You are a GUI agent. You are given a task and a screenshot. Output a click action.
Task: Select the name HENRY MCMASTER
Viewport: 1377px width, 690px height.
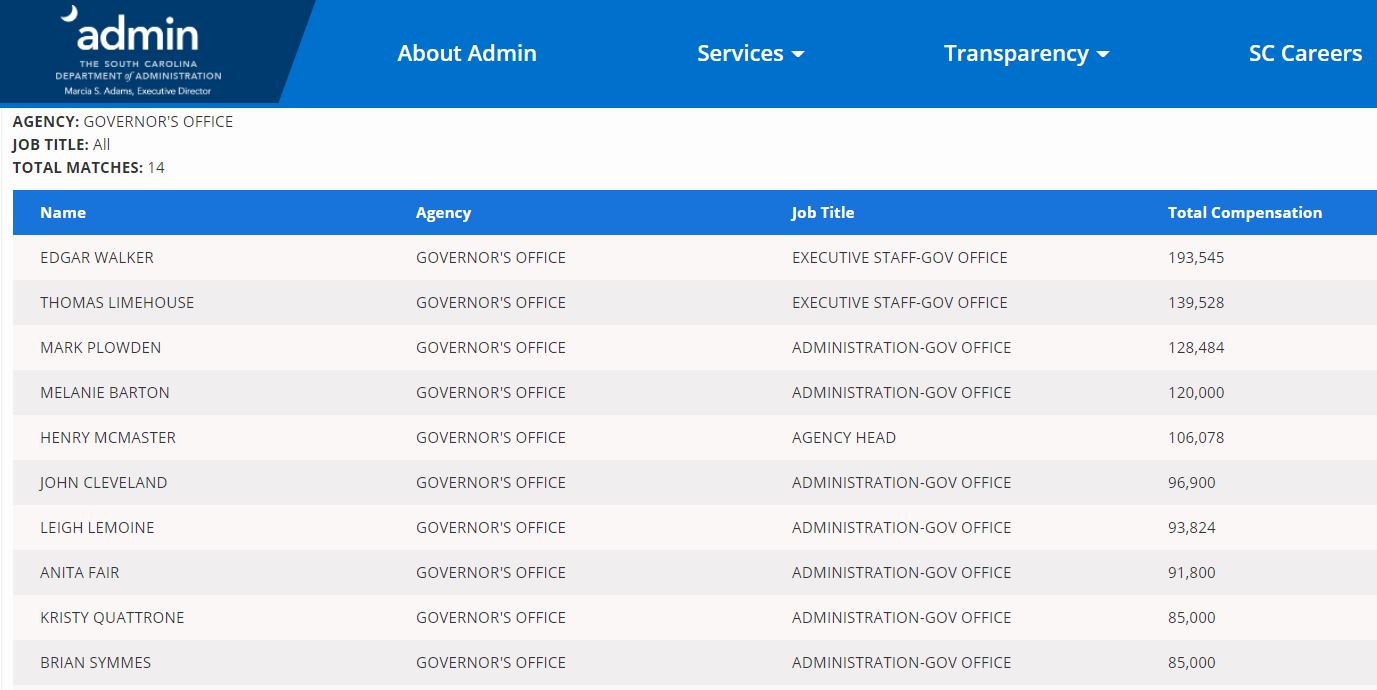coord(108,437)
